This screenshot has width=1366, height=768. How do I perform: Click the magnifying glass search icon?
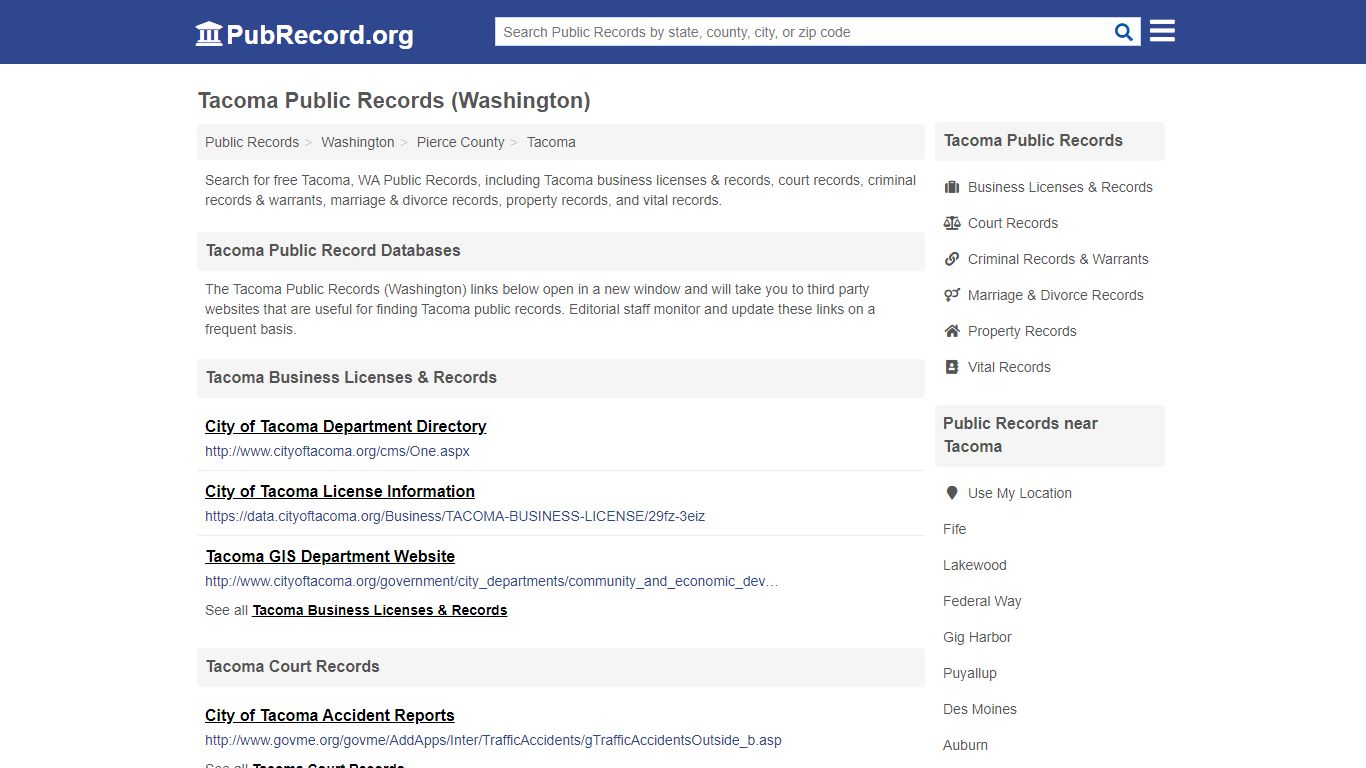(1124, 32)
